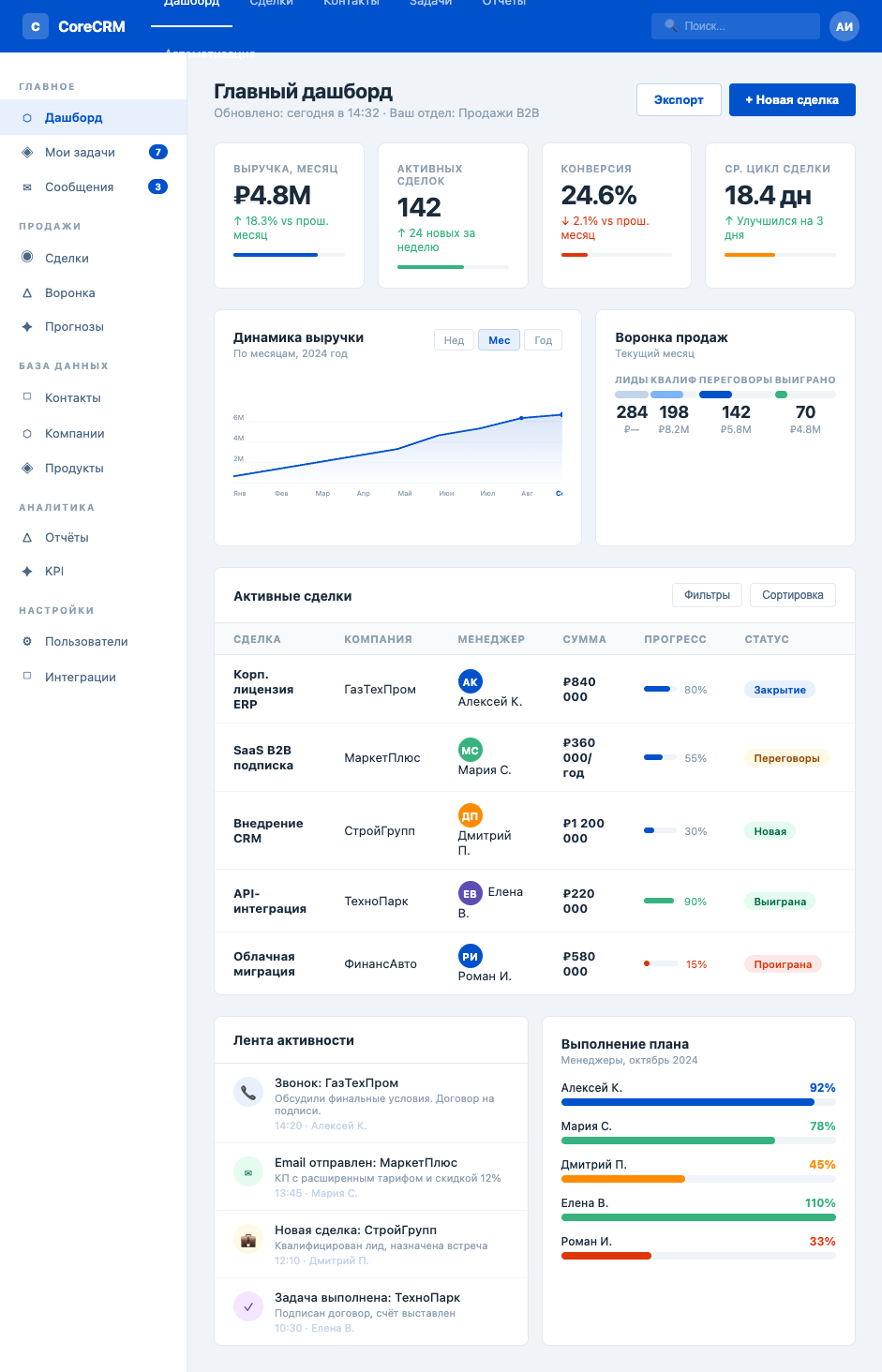Click the Сделки sidebar icon
The height and width of the screenshot is (1372, 882).
[27, 258]
